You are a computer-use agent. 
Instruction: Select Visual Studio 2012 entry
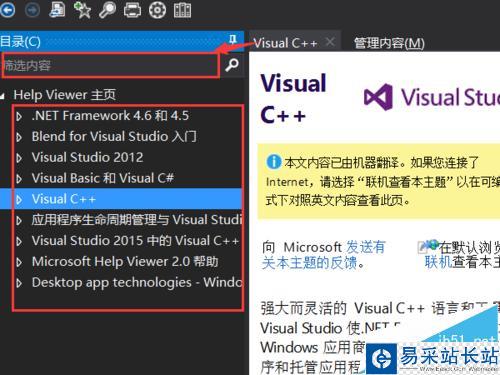point(87,157)
